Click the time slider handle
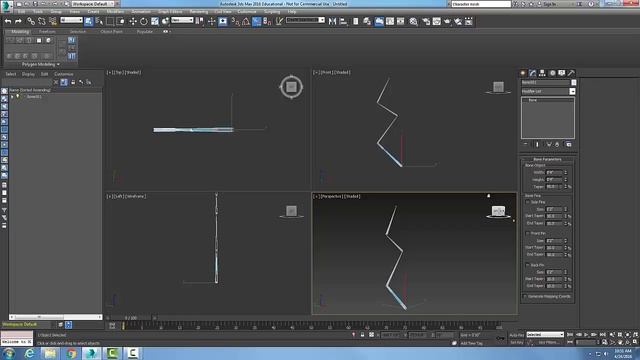Screen dimensions: 640x360 [131, 318]
